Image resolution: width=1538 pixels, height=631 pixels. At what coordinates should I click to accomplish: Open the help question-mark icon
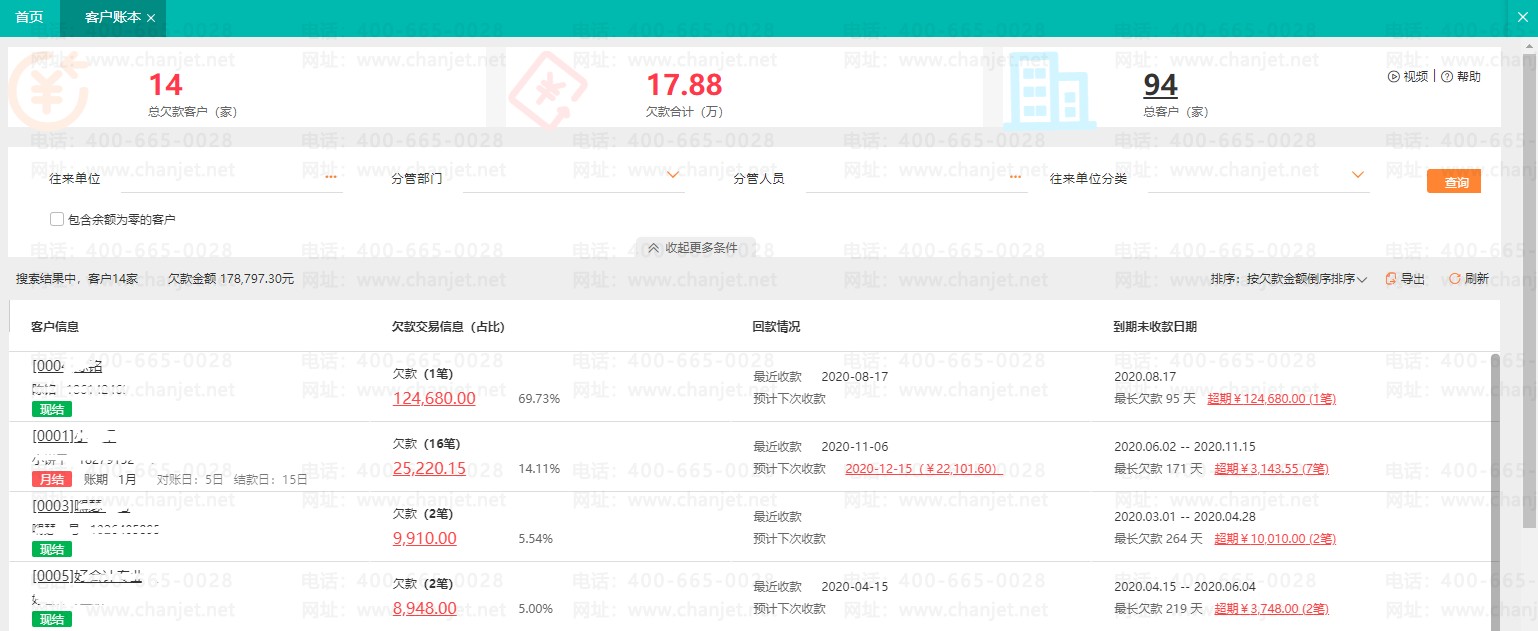click(x=1446, y=77)
